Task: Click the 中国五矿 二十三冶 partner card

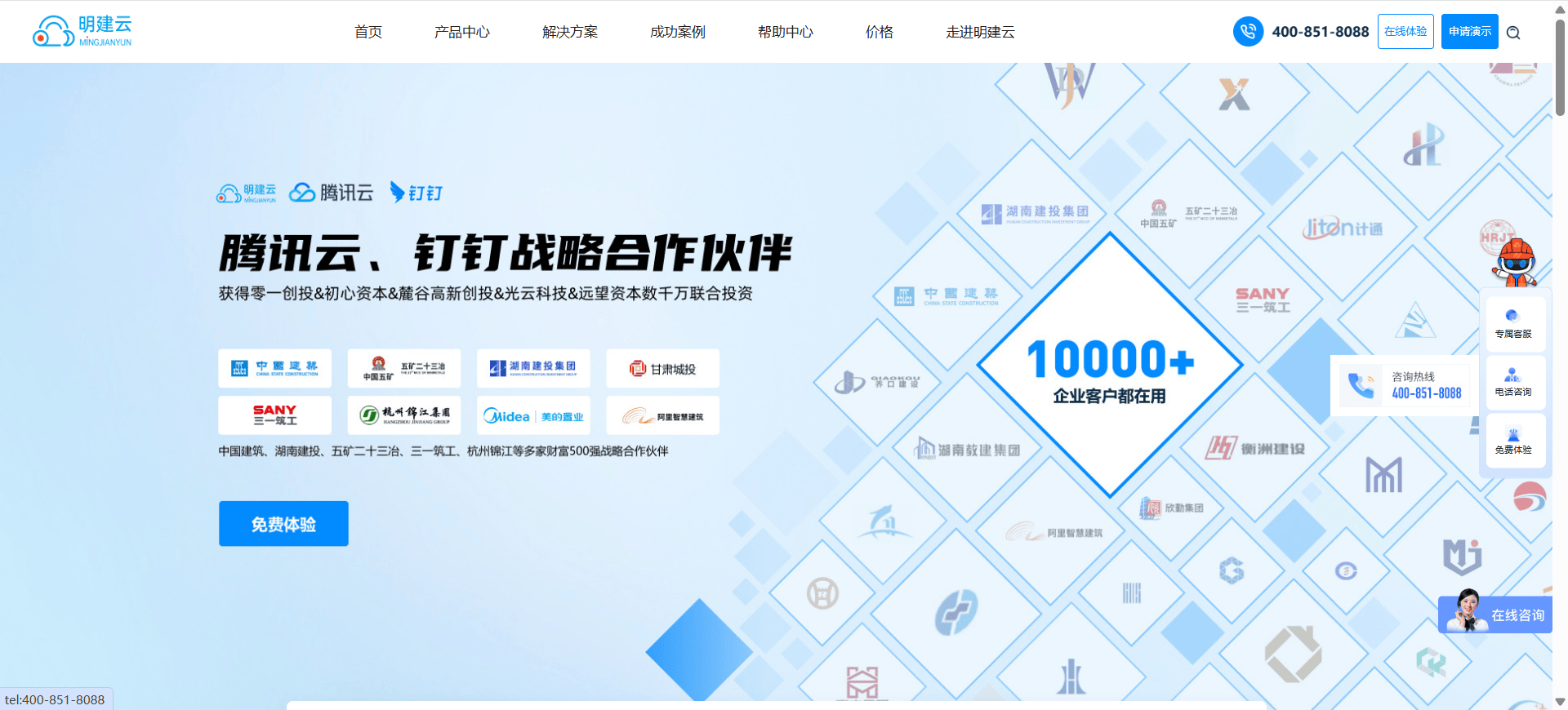Action: pos(403,368)
